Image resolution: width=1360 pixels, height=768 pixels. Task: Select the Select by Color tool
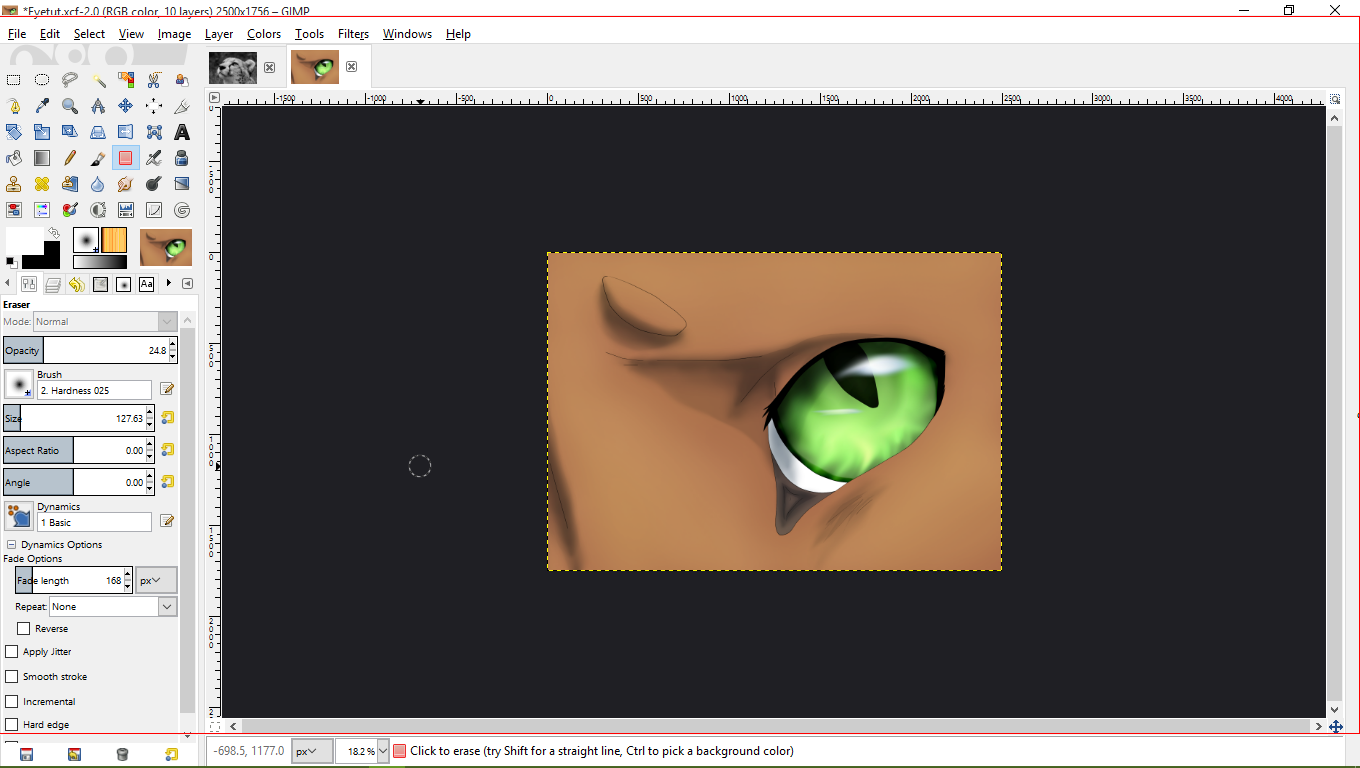[126, 80]
